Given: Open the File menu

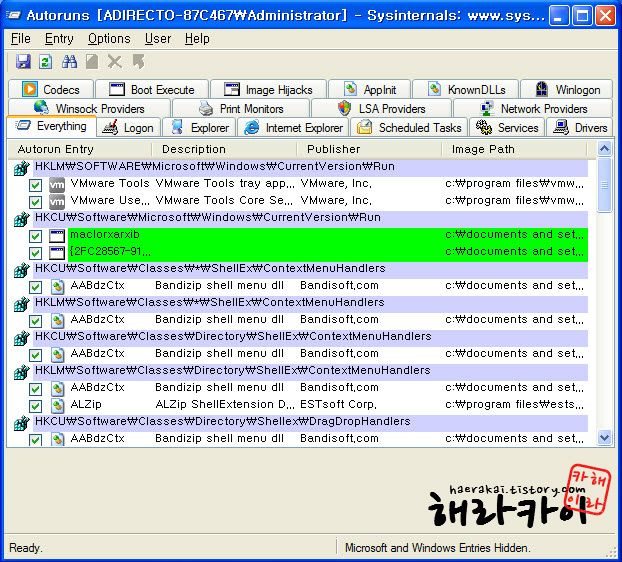Looking at the screenshot, I should click(21, 39).
